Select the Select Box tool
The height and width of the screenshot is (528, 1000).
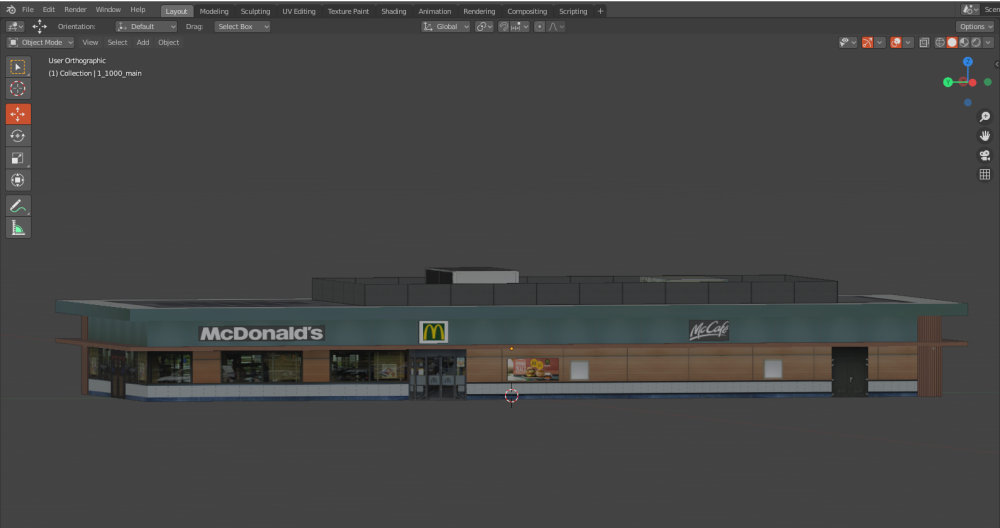[x=18, y=67]
